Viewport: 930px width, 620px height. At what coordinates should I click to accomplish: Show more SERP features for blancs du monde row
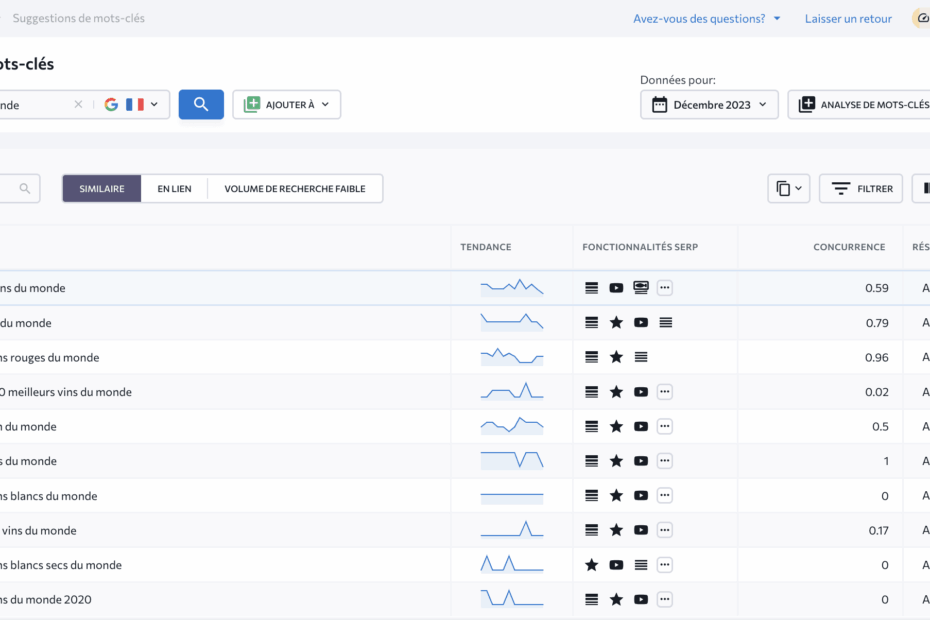(x=665, y=495)
